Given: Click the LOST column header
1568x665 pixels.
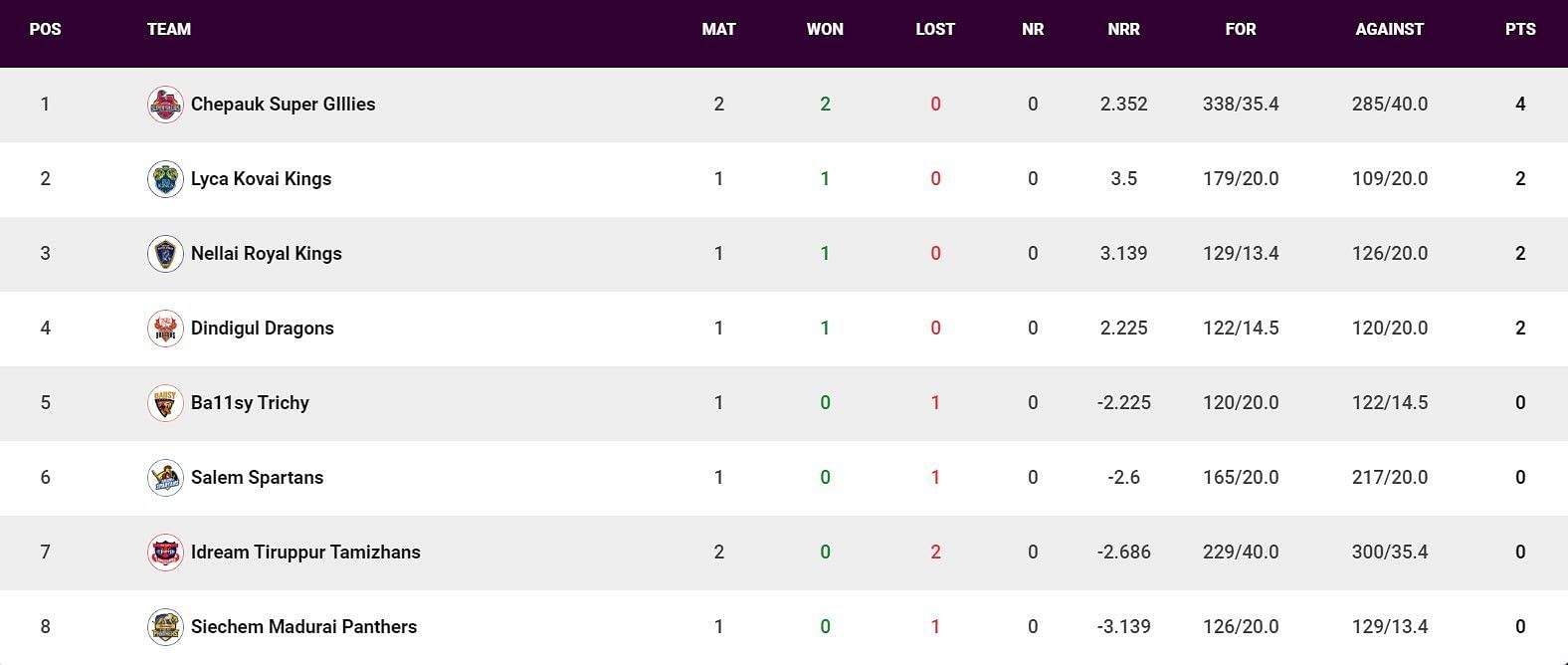Looking at the screenshot, I should click(x=935, y=29).
